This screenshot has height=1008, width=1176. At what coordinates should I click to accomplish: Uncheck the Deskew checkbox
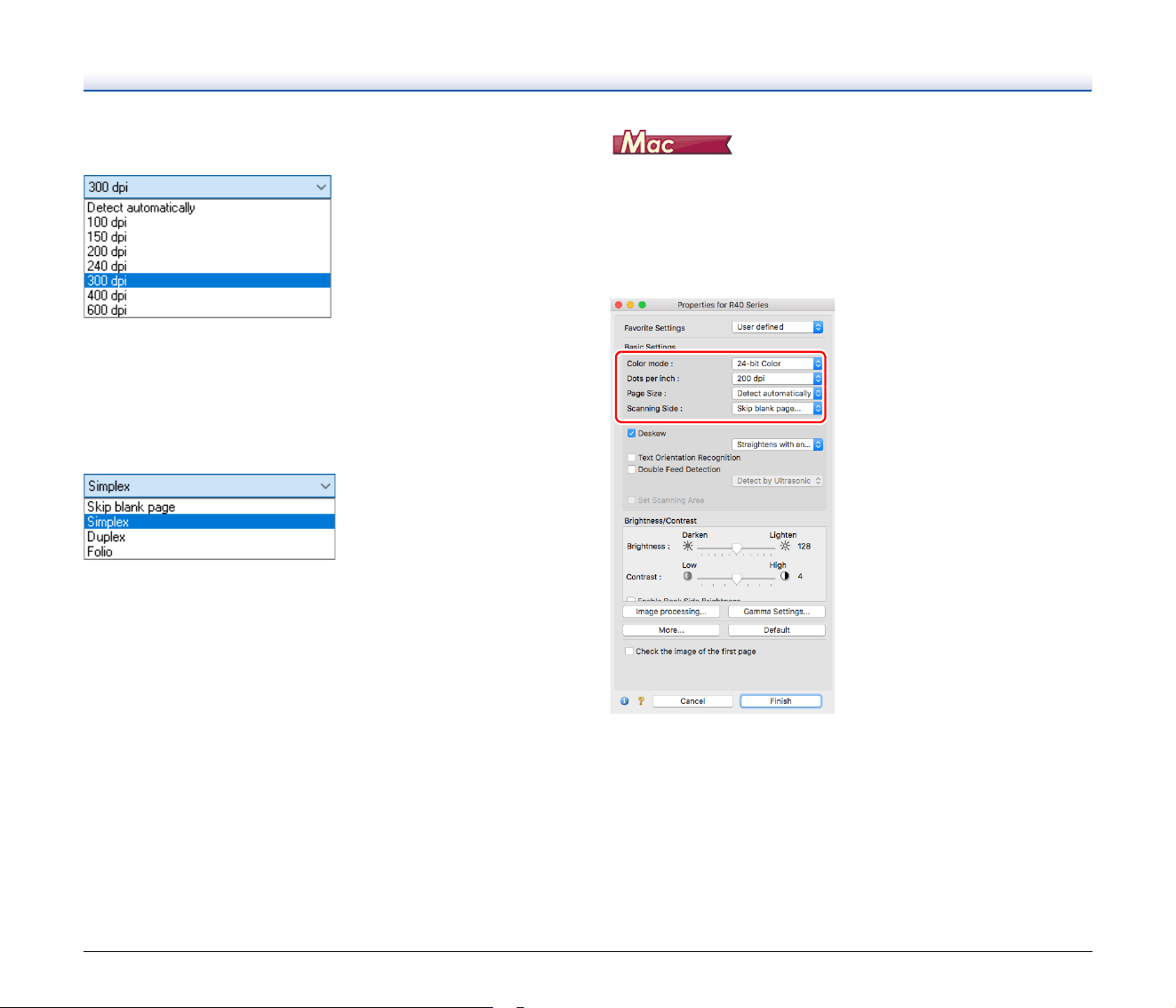click(631, 434)
